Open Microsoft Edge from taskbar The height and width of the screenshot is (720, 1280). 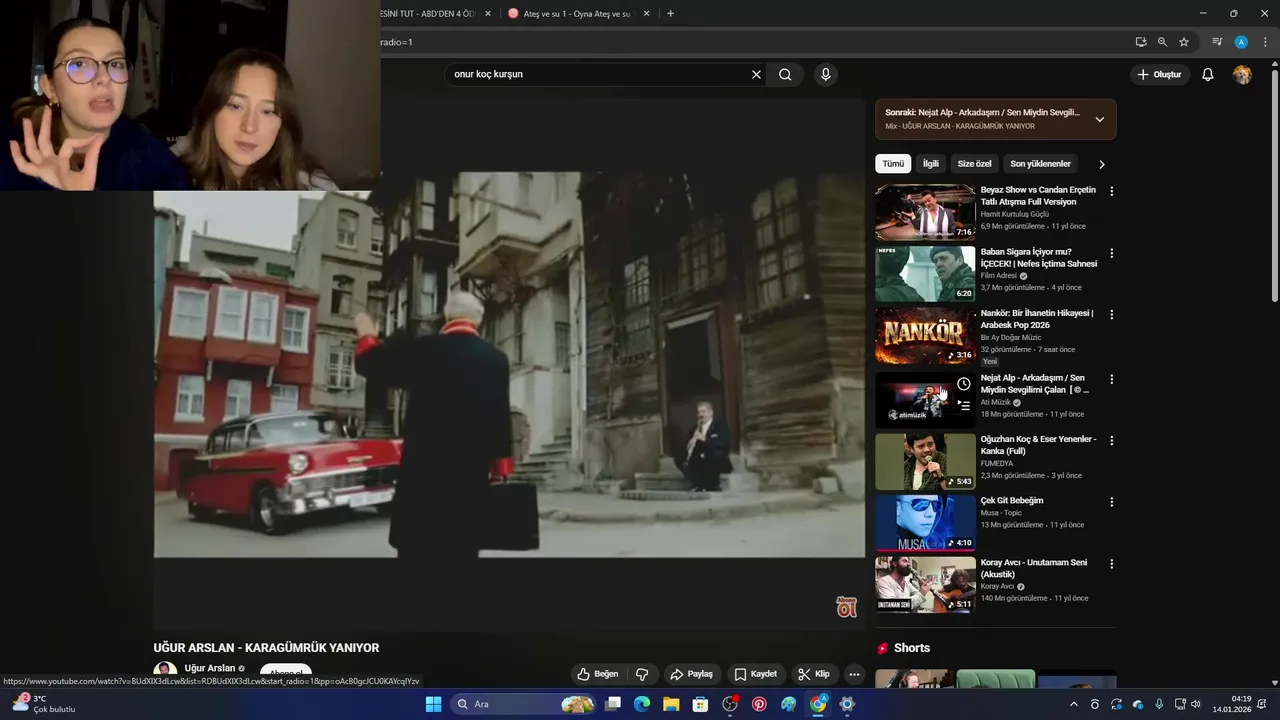click(x=642, y=704)
